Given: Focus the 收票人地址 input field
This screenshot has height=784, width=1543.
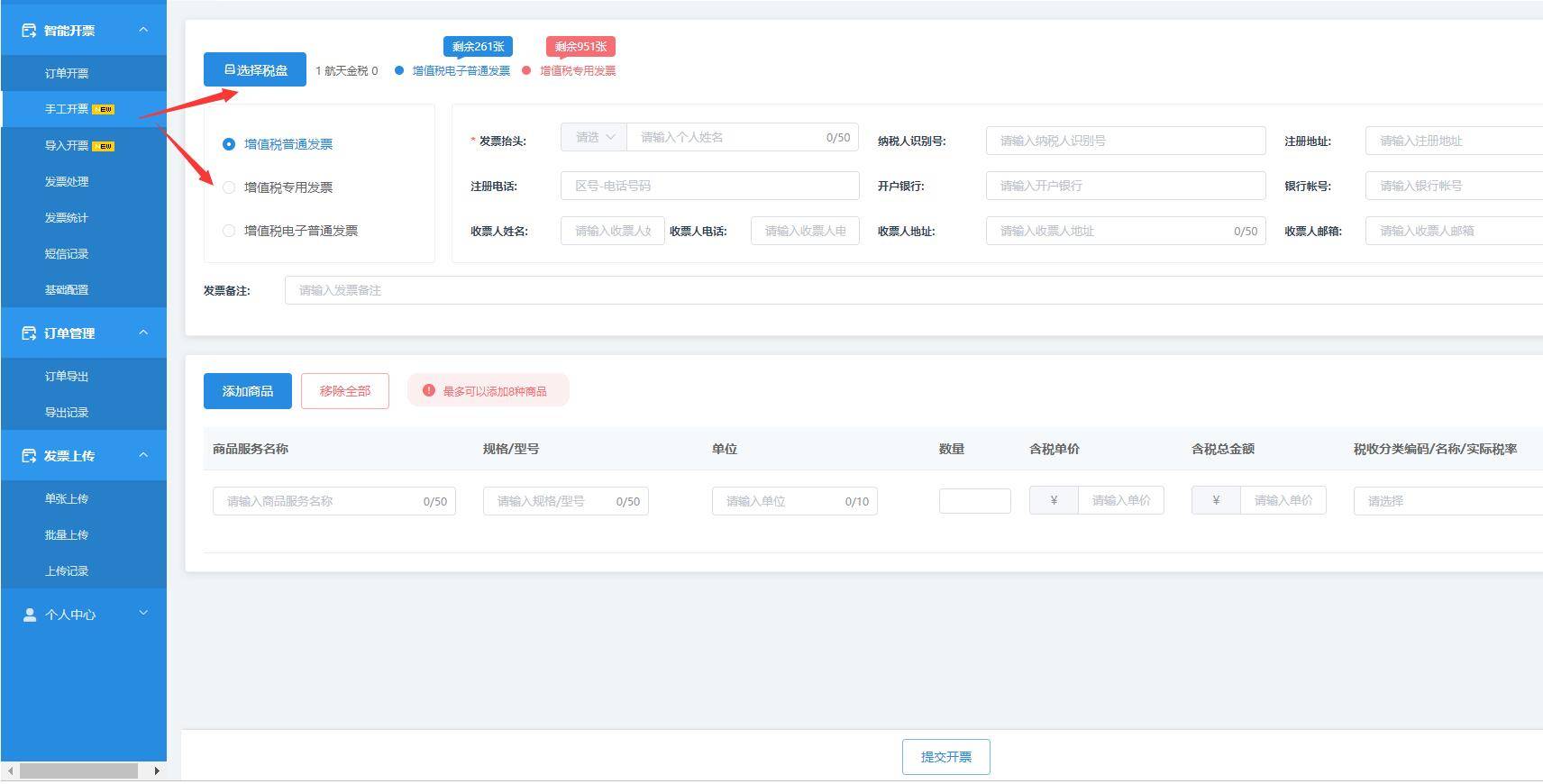Looking at the screenshot, I should pyautogui.click(x=1126, y=231).
